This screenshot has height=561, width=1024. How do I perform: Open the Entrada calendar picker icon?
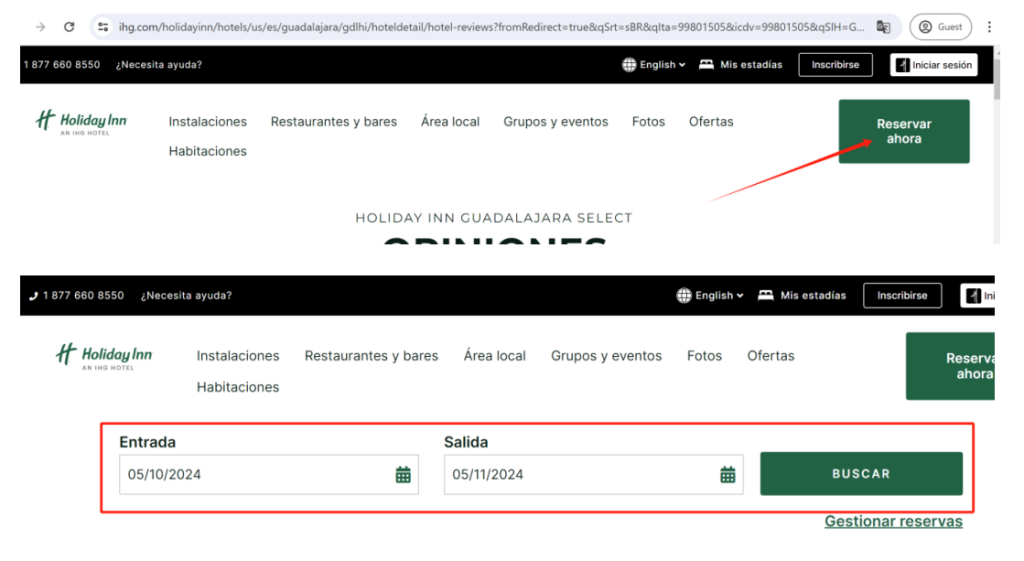(x=403, y=475)
